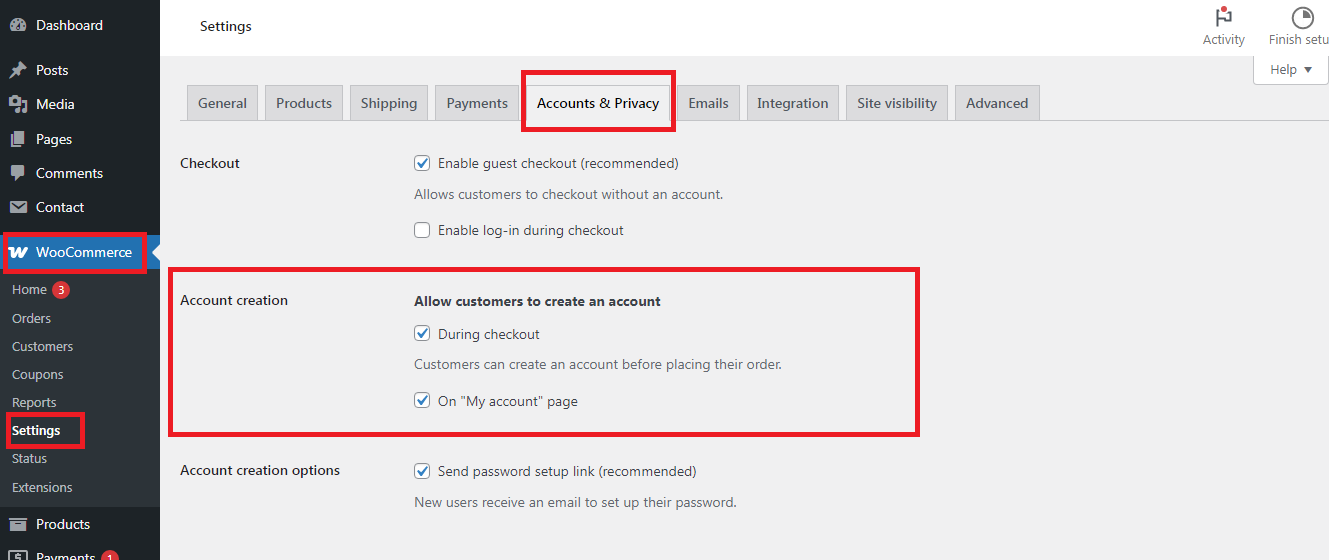Uncheck Enable guest checkout option
The height and width of the screenshot is (560, 1329).
[x=422, y=163]
